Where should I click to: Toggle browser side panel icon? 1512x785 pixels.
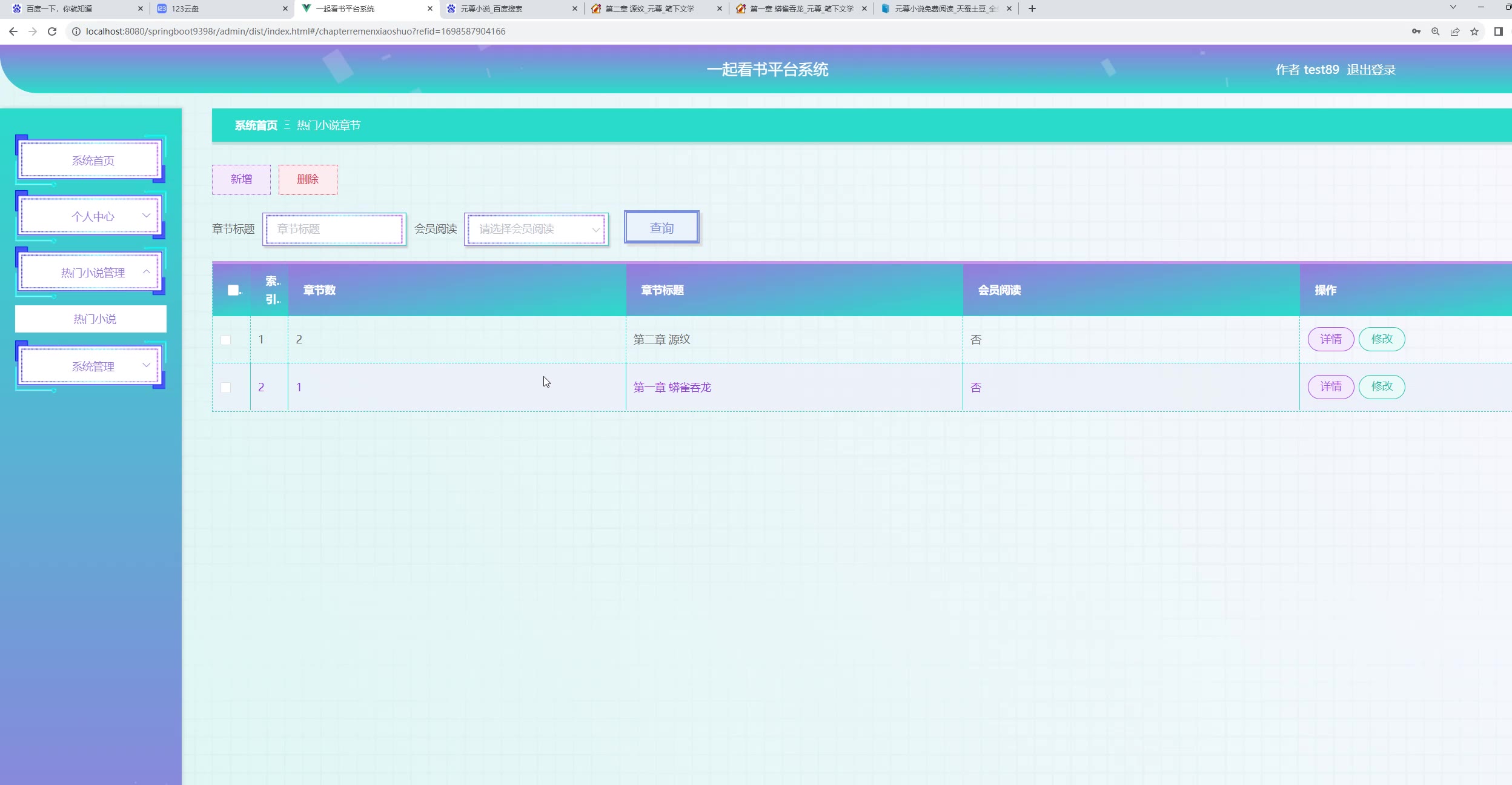click(1498, 31)
